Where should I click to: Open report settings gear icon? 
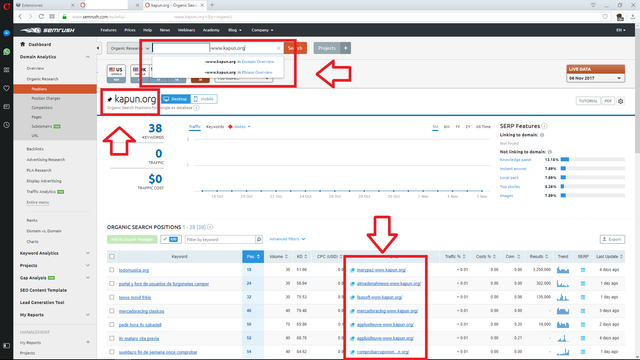(620, 101)
